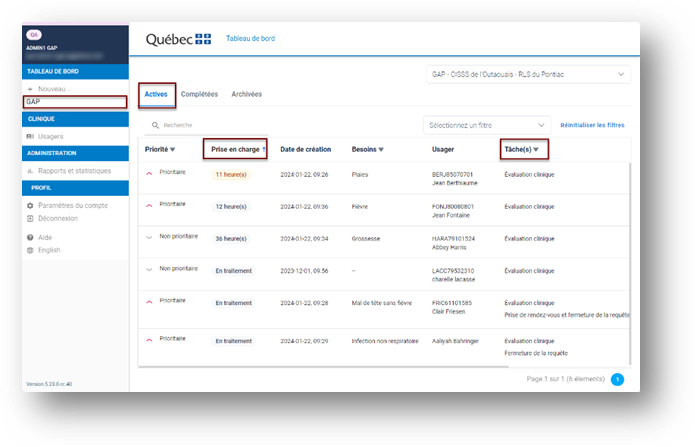The width and height of the screenshot is (695, 447).
Task: Click the Aaliyah Bahringer user cell
Action: [x=455, y=341]
